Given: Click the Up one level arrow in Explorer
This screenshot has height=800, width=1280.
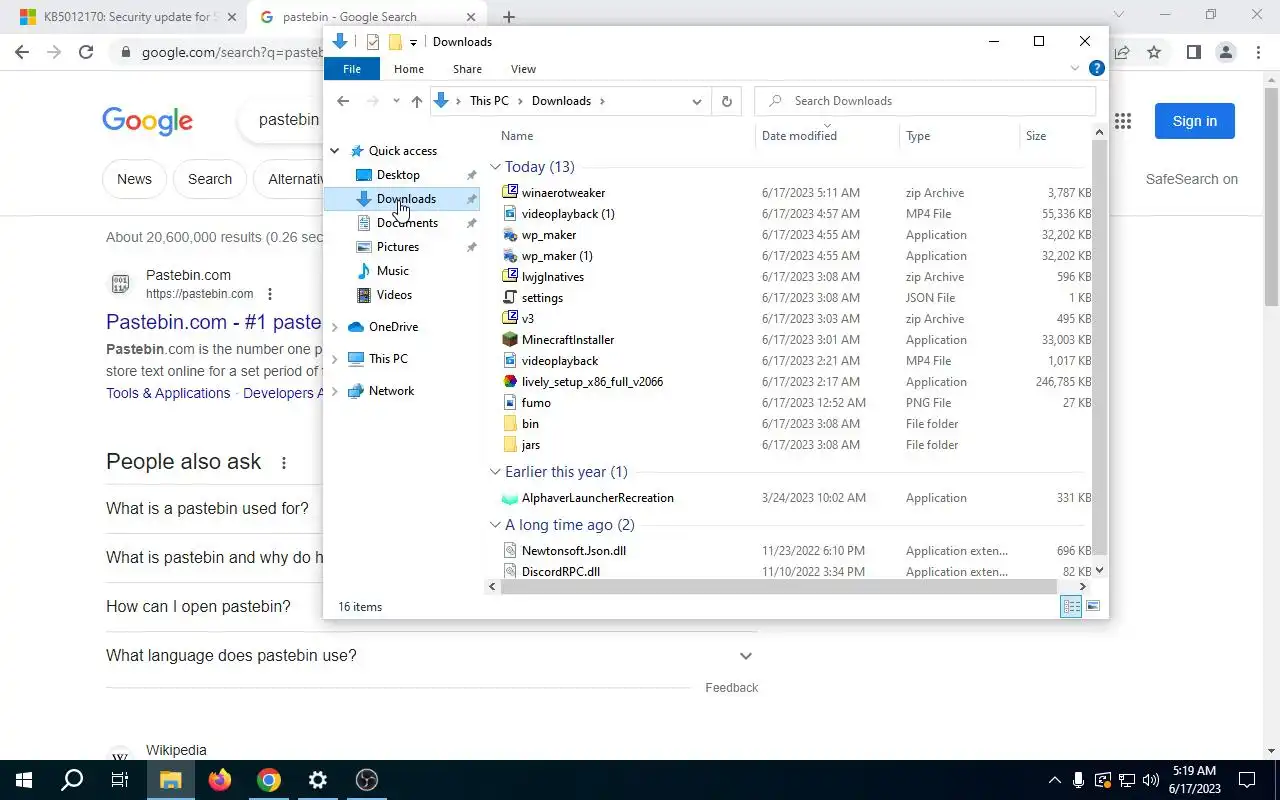Looking at the screenshot, I should pos(417,101).
